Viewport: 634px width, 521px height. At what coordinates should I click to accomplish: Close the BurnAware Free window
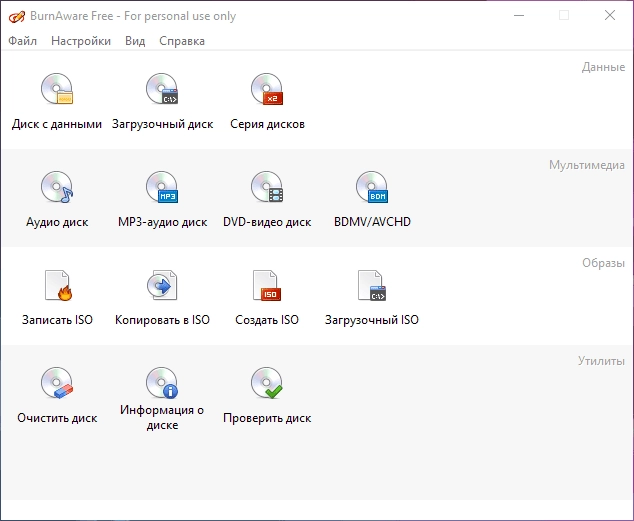pos(610,15)
